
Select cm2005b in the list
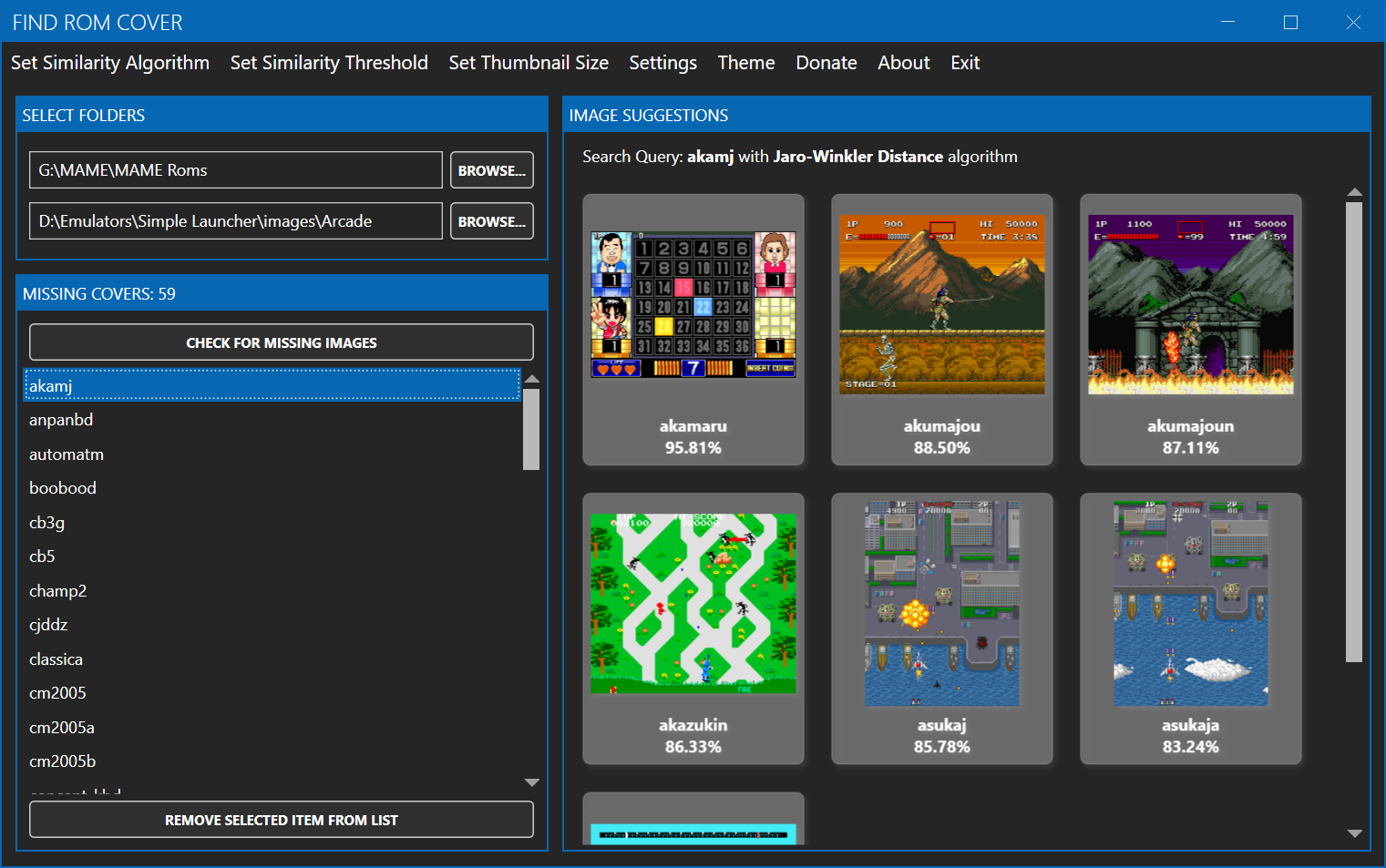click(x=272, y=761)
